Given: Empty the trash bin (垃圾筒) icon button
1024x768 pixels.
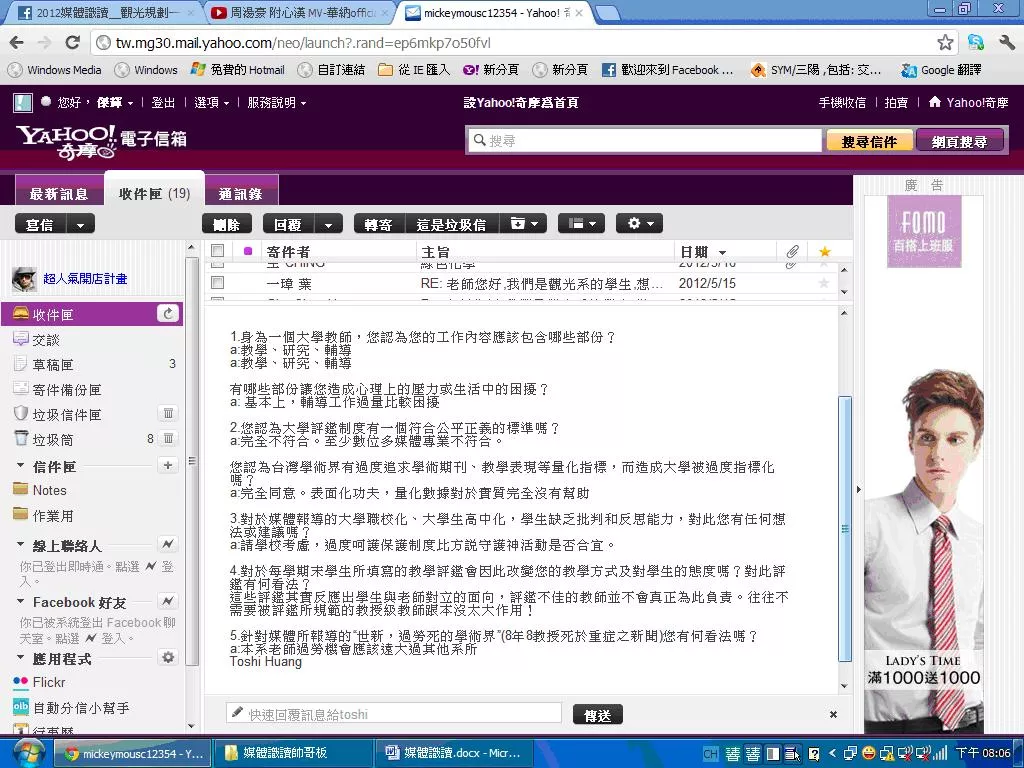Looking at the screenshot, I should (168, 438).
